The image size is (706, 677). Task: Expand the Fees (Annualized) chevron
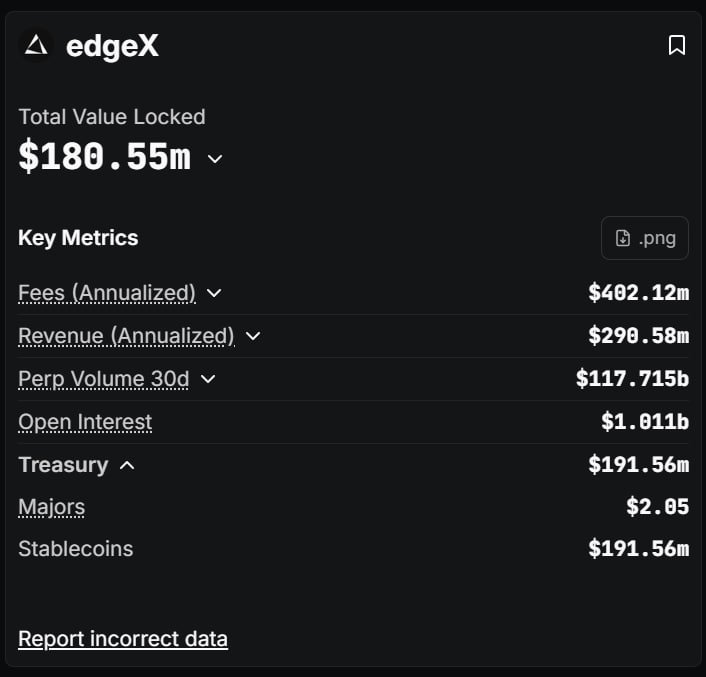(x=213, y=293)
